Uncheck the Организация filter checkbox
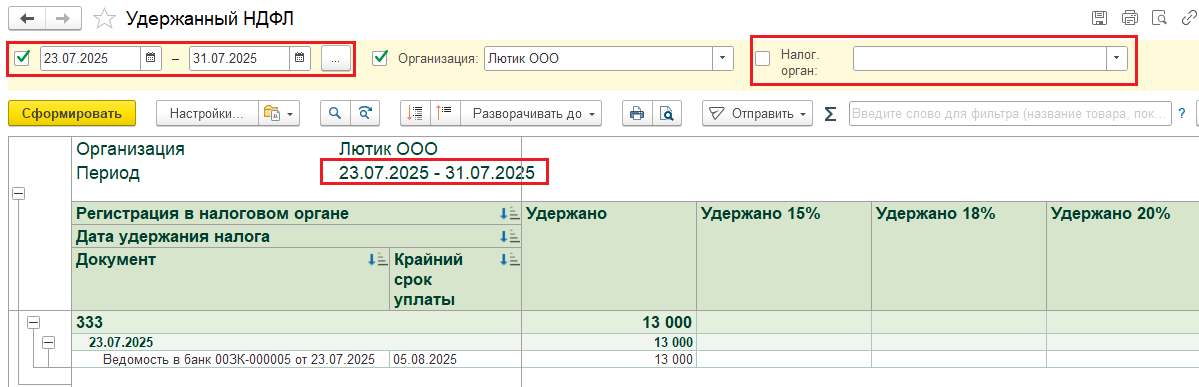 (380, 58)
